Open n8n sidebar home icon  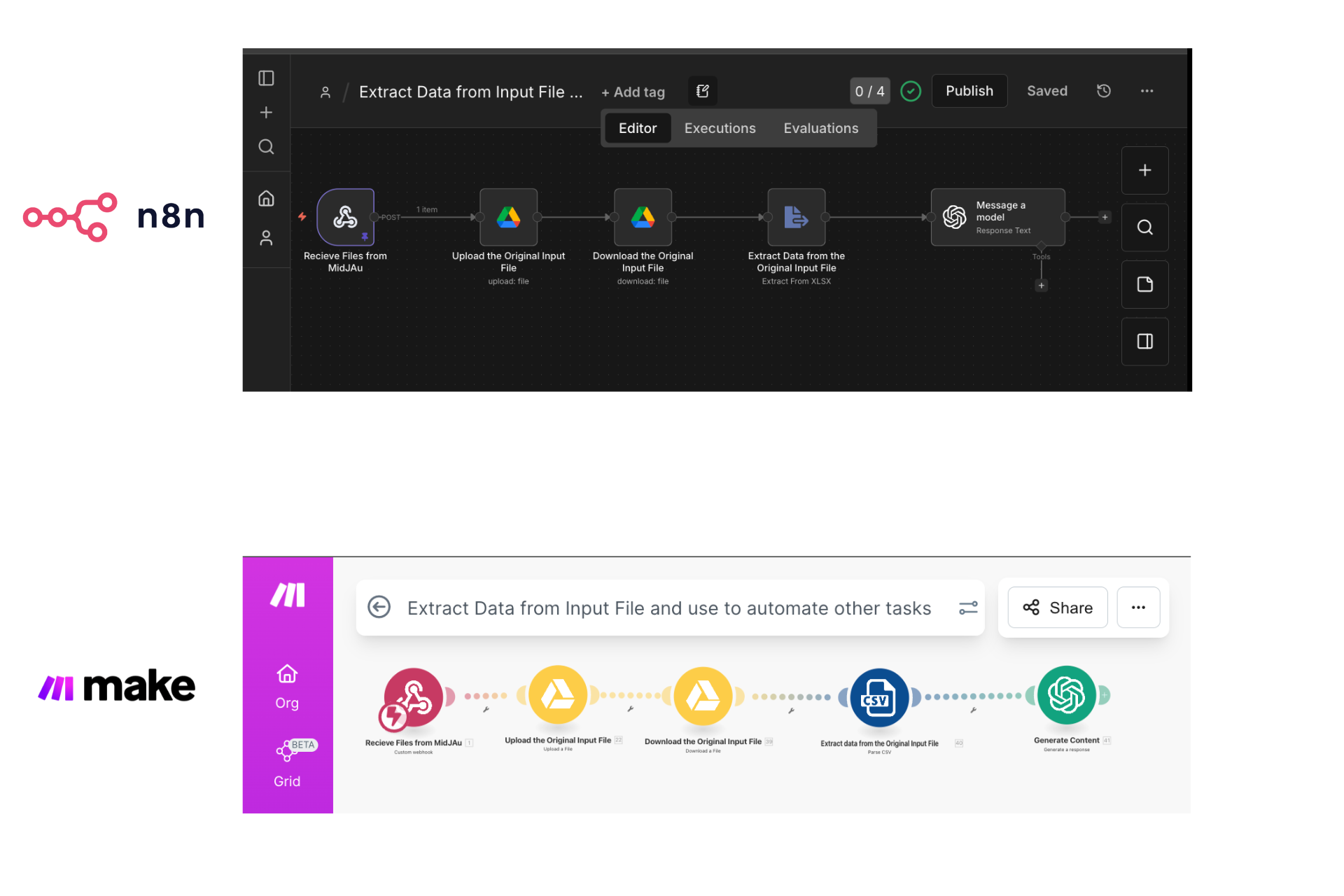266,199
